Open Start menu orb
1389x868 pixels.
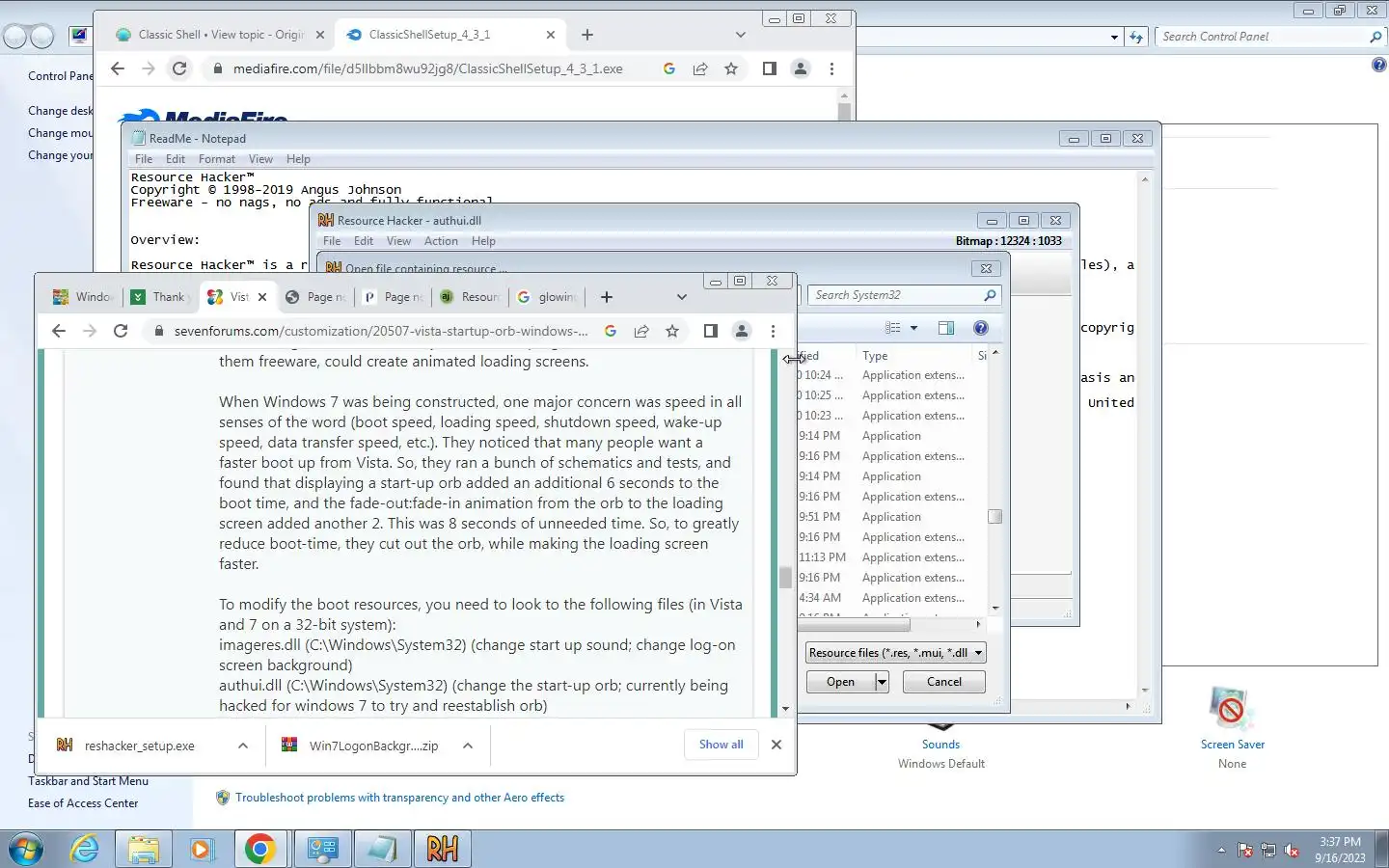26,849
